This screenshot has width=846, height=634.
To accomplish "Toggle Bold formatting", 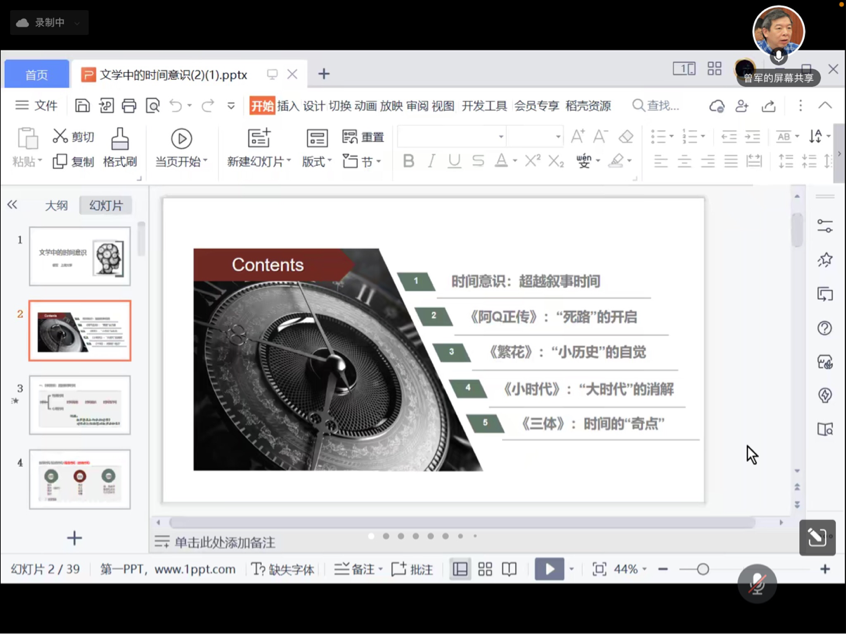I will click(408, 161).
